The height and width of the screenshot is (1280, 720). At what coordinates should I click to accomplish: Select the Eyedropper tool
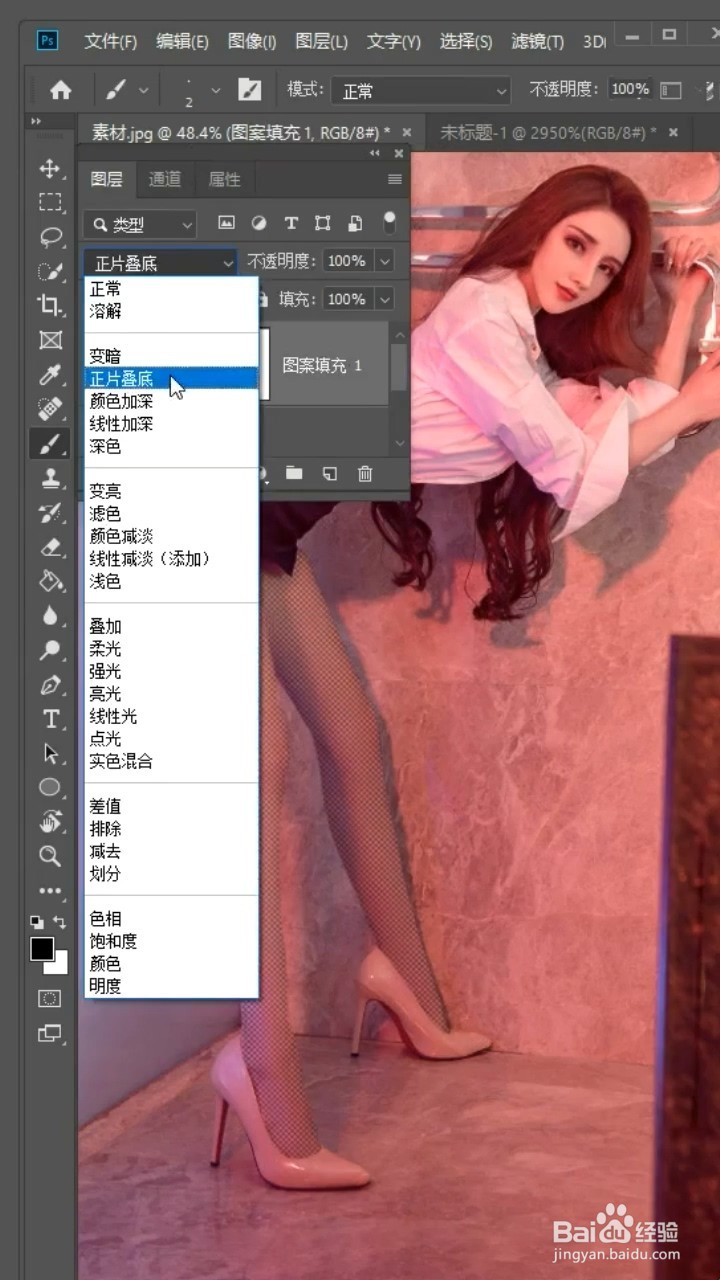point(50,375)
